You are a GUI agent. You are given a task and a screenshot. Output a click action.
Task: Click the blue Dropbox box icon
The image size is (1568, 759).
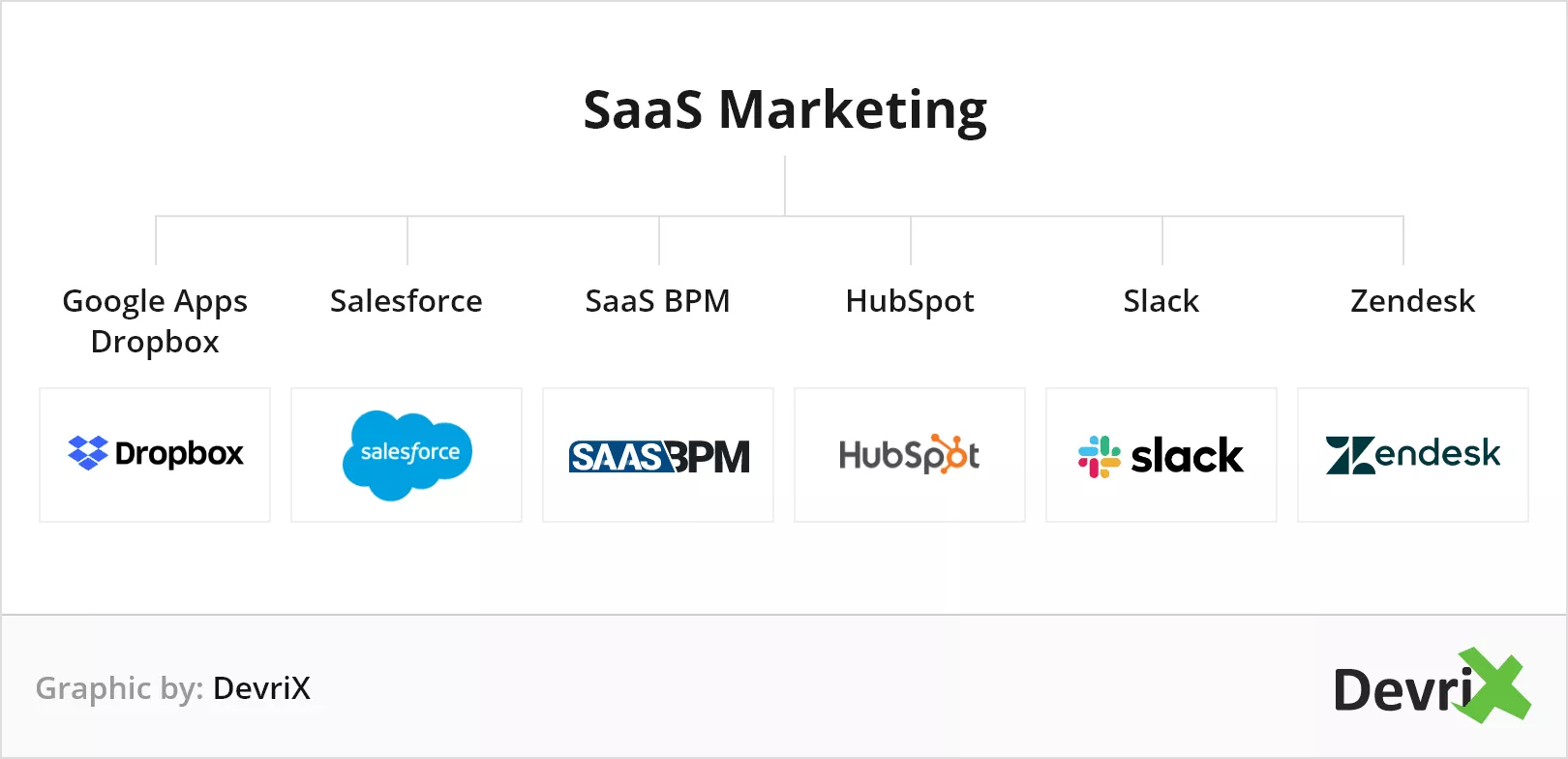click(88, 453)
